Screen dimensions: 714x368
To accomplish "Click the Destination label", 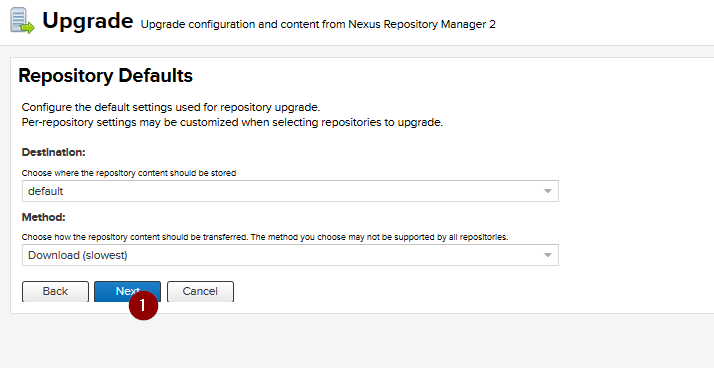I will (x=54, y=152).
